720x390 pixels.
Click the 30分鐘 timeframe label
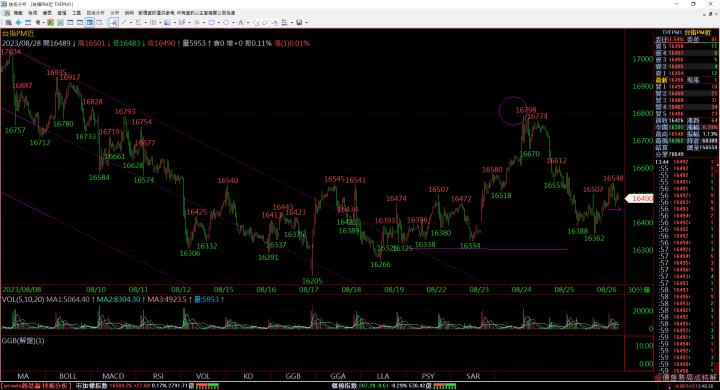click(639, 290)
